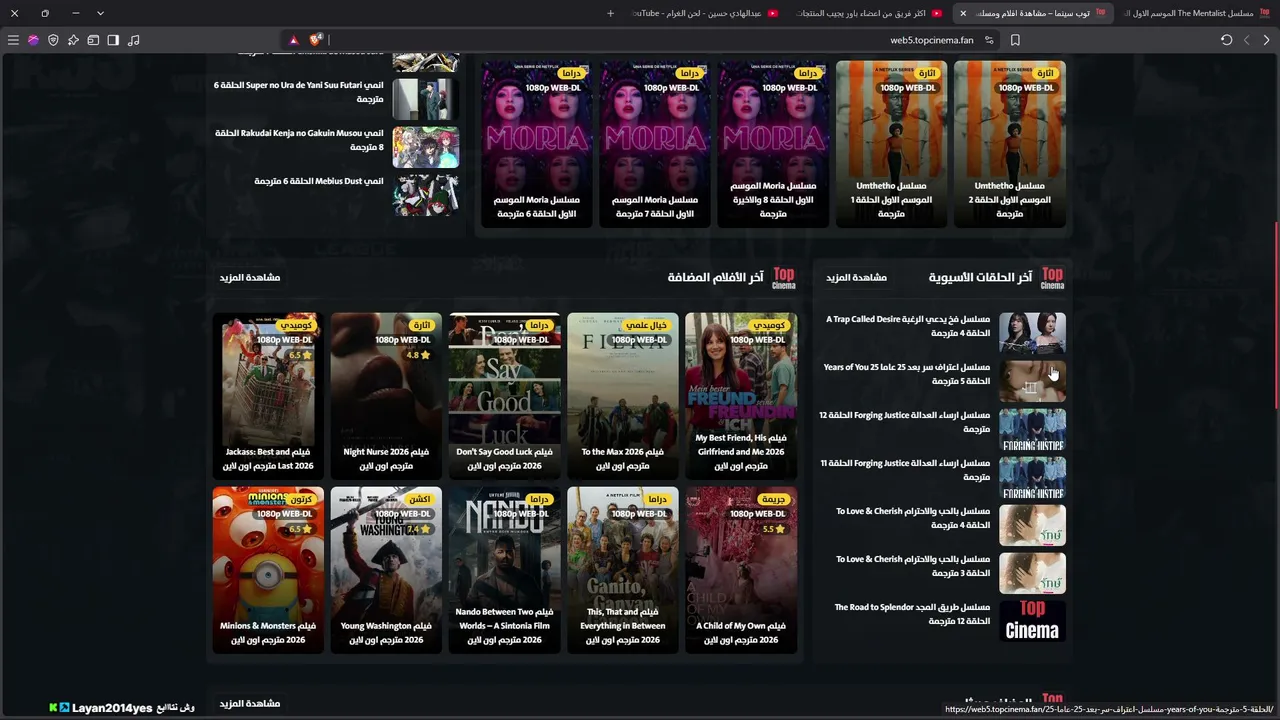
Task: Click the جريمة badge on A Child of My Own
Action: (773, 499)
